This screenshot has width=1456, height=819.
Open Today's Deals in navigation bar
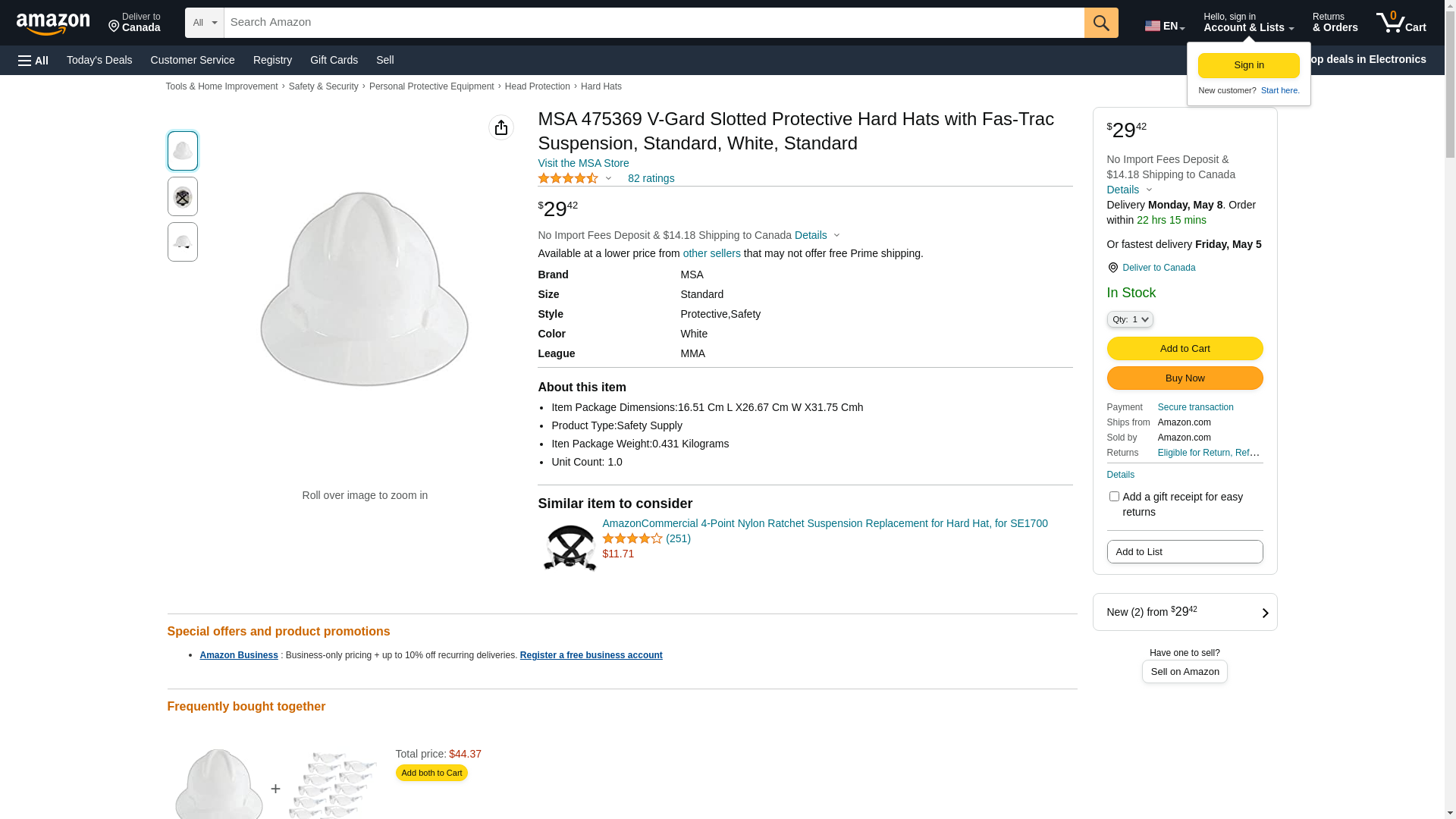tap(99, 60)
